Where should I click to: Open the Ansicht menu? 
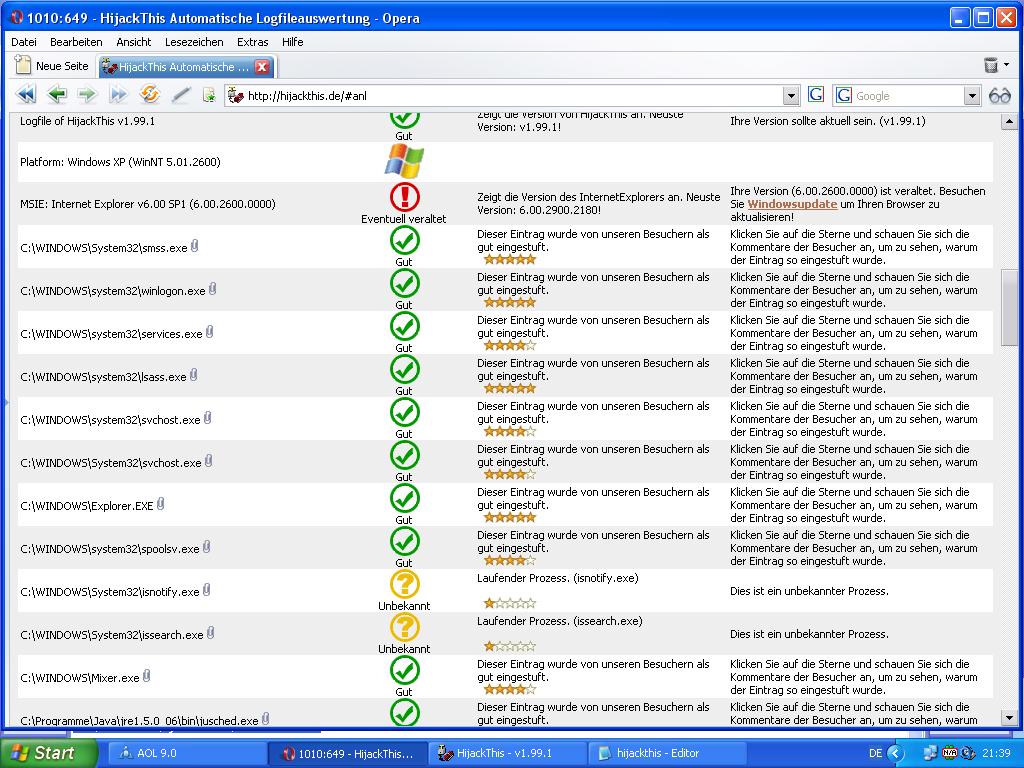click(134, 42)
